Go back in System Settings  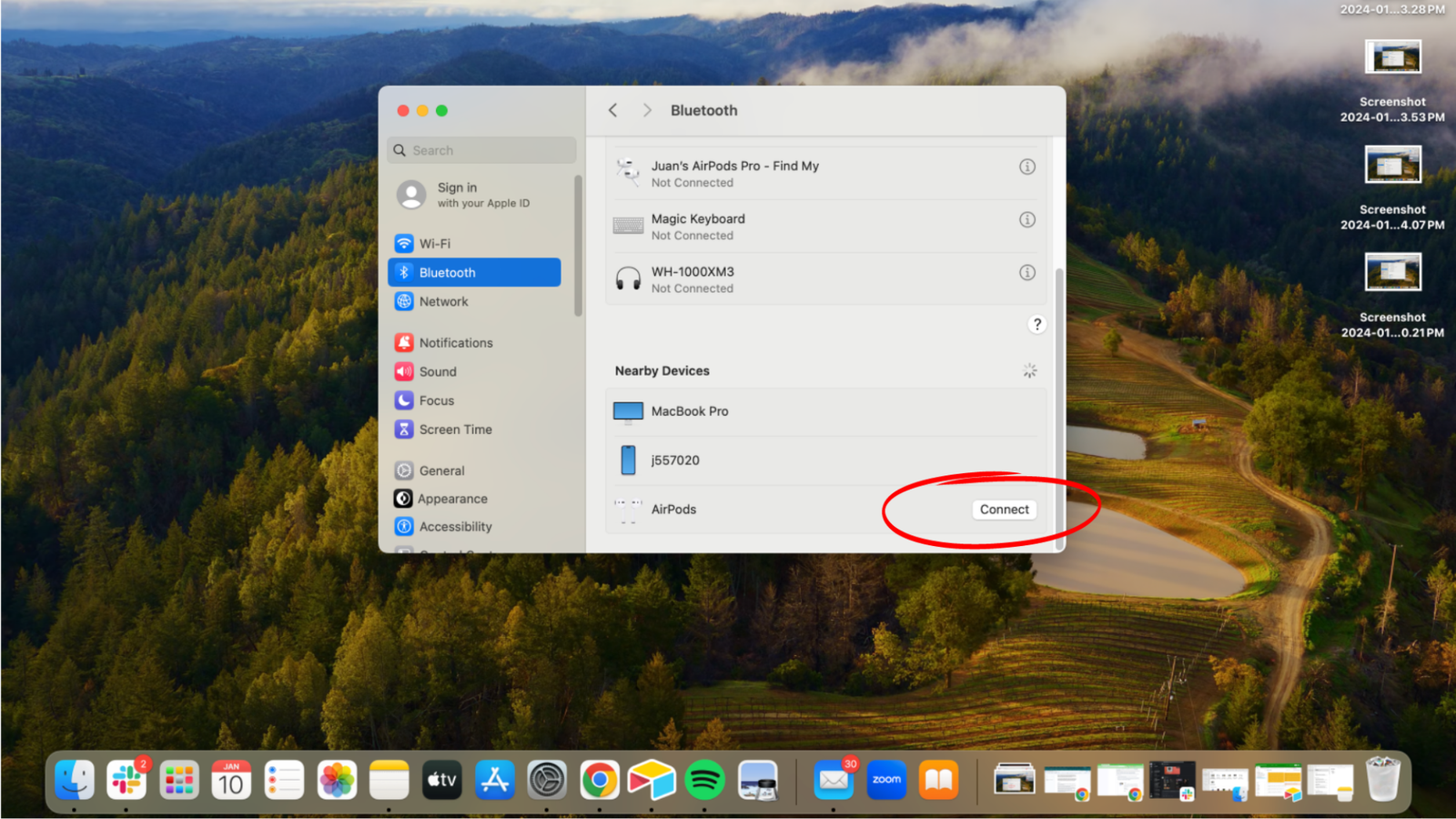pyautogui.click(x=613, y=110)
